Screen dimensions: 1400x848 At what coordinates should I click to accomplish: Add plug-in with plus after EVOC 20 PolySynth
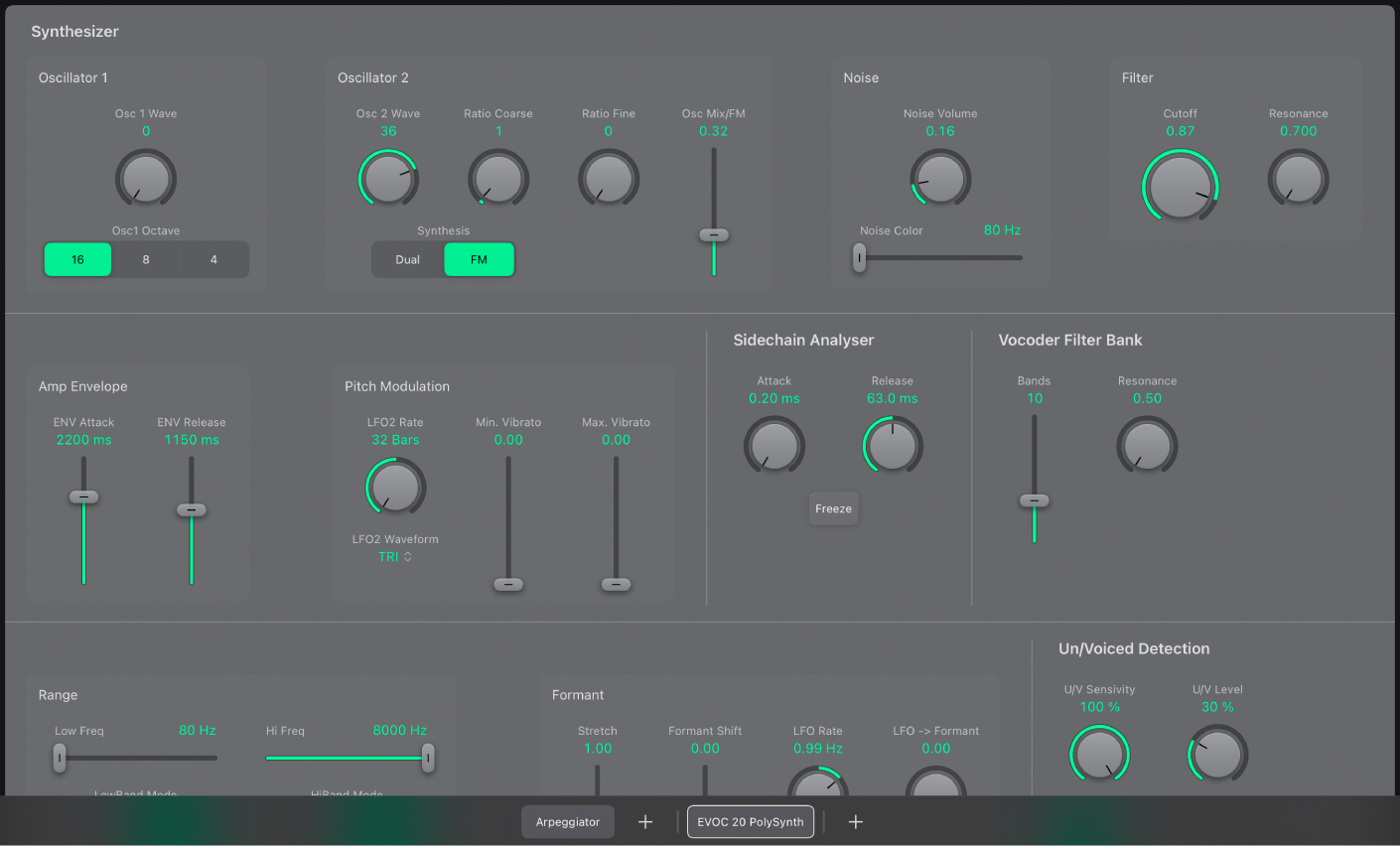856,822
